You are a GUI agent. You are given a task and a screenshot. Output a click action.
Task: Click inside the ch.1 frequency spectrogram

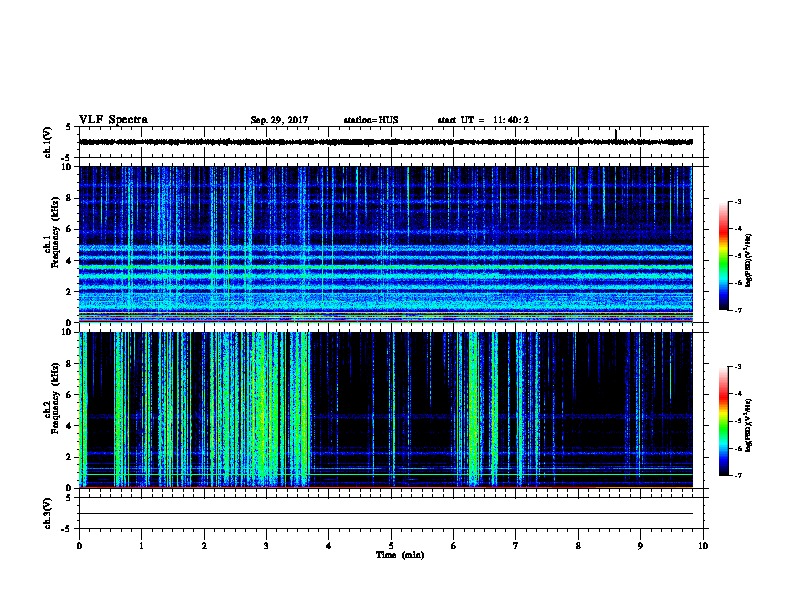[386, 244]
